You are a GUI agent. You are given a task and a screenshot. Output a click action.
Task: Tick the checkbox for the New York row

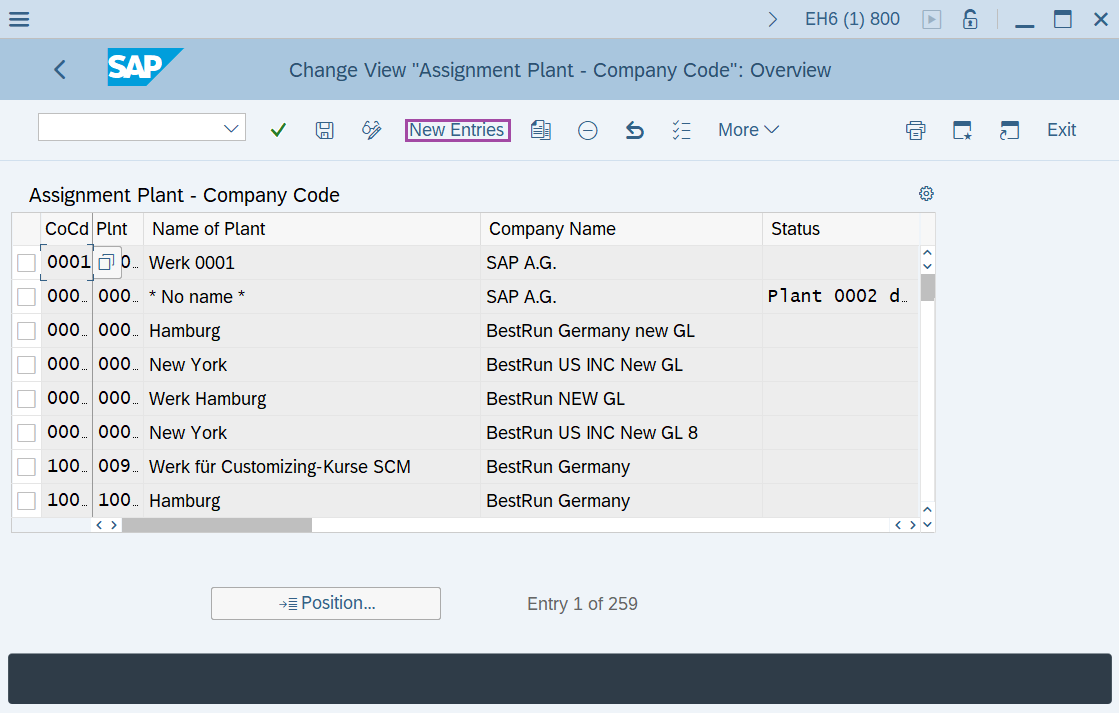(26, 364)
